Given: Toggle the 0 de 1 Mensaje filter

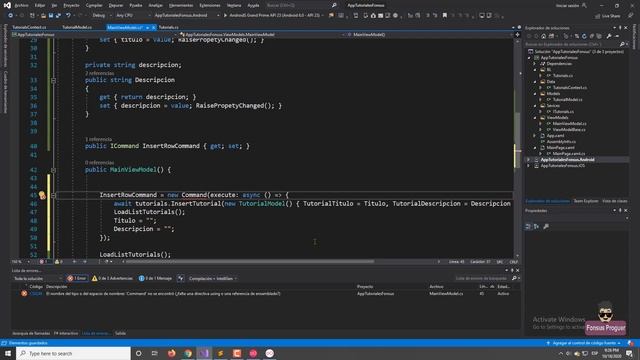Looking at the screenshot, I should click(155, 278).
